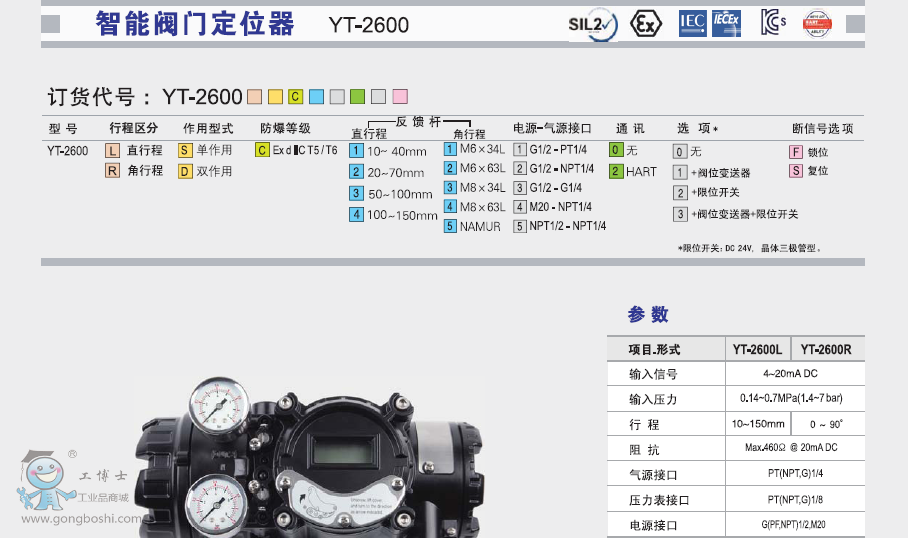Click code box 1 beside 10~40mm
The height and width of the screenshot is (538, 908).
(356, 151)
